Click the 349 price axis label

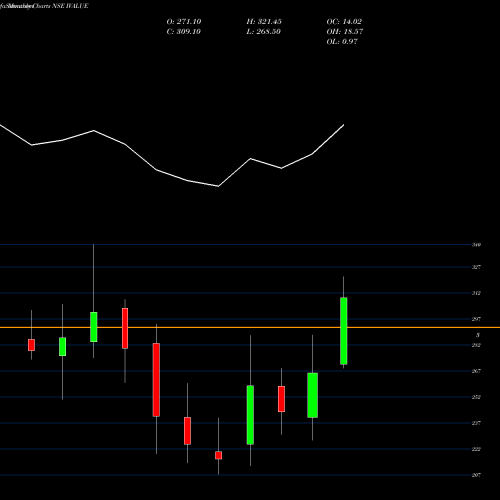pos(476,245)
